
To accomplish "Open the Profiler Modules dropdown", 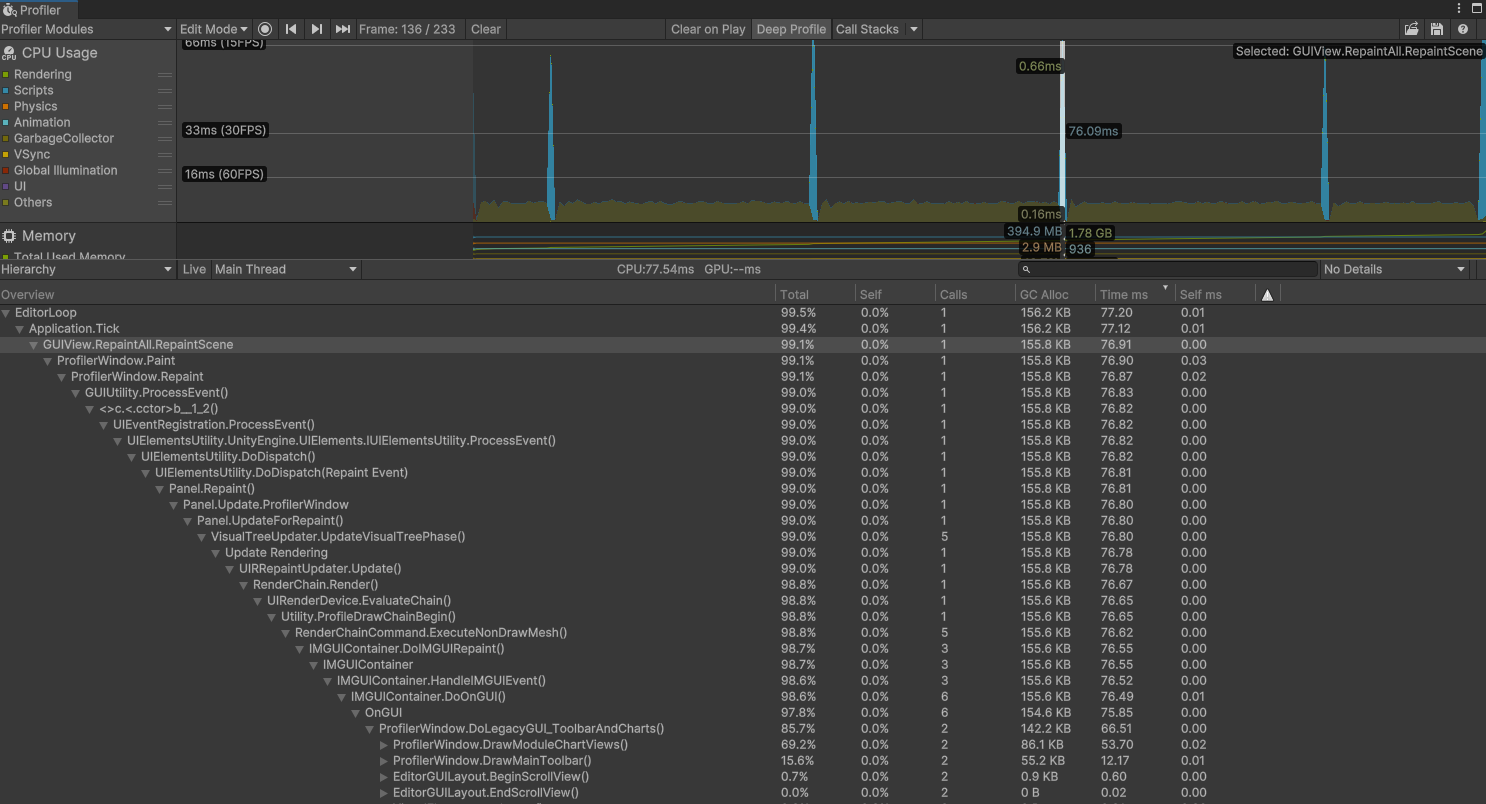I will [86, 29].
